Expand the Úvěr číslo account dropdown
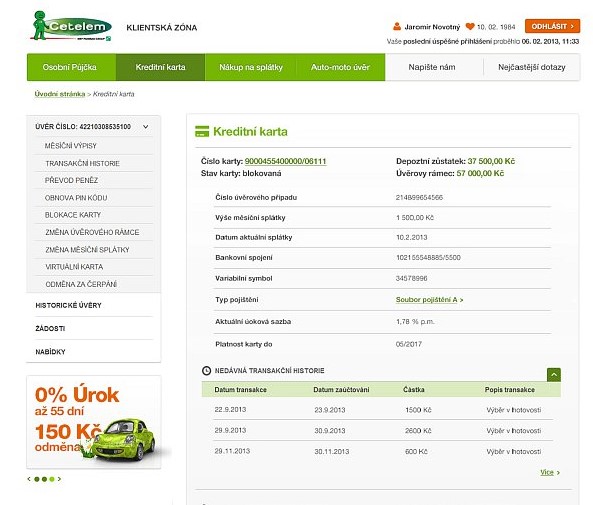 [146, 127]
